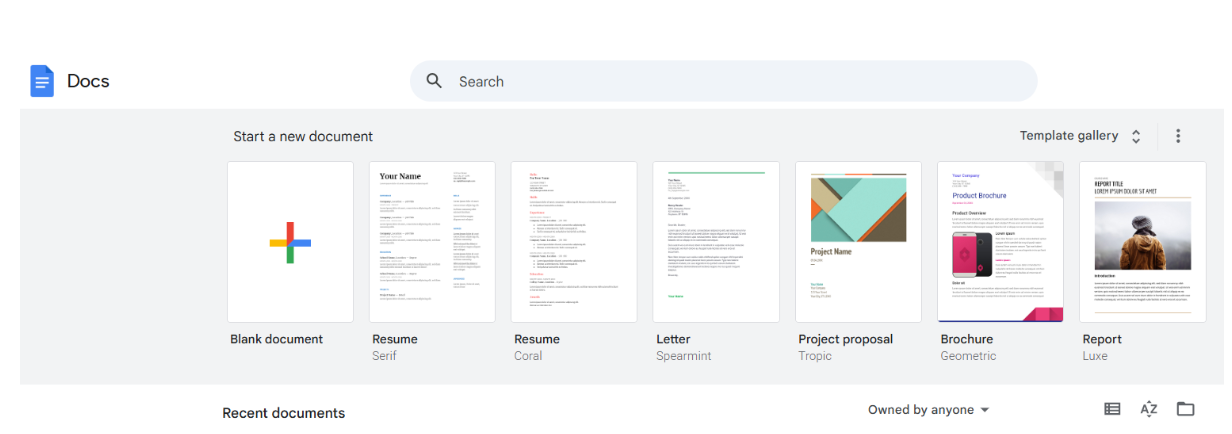Open the Brochure Geometric template thumbnail

1000,242
